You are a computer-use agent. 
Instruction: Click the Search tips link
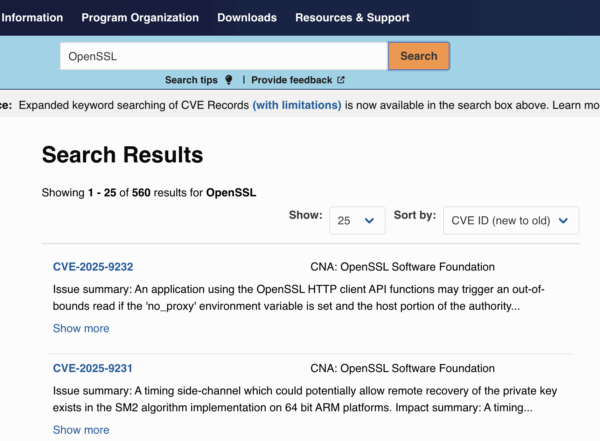[191, 80]
